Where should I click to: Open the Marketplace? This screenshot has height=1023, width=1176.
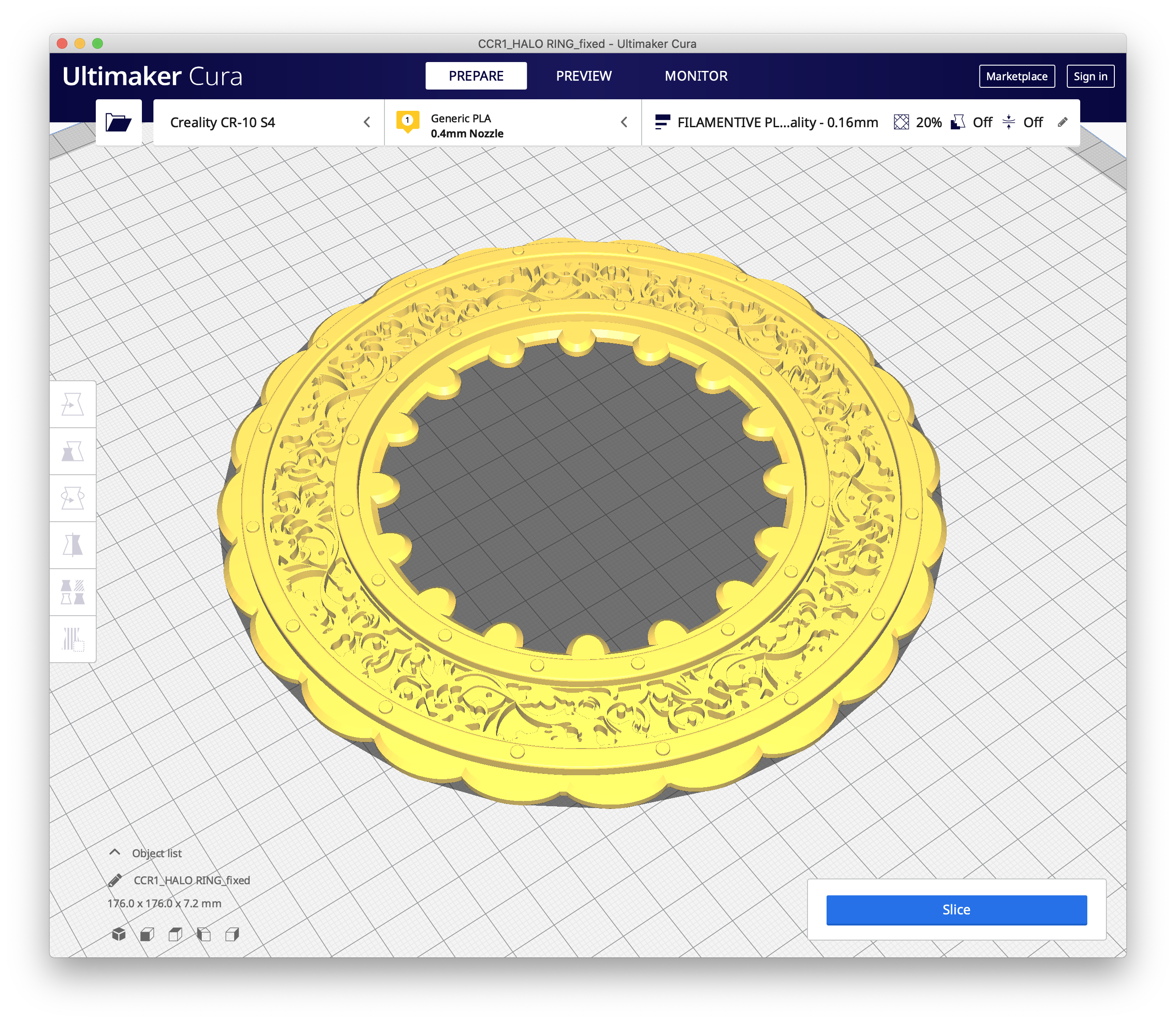(1017, 77)
